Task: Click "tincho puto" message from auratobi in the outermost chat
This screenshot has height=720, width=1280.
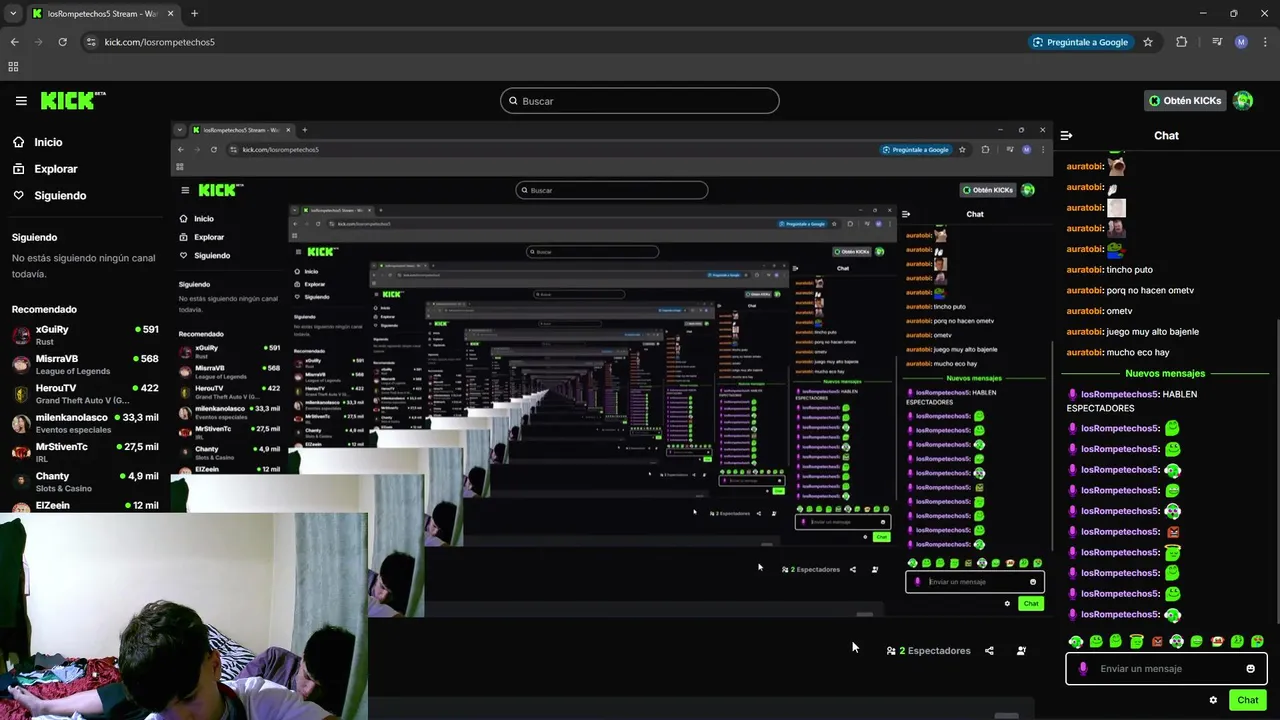Action: click(1130, 270)
